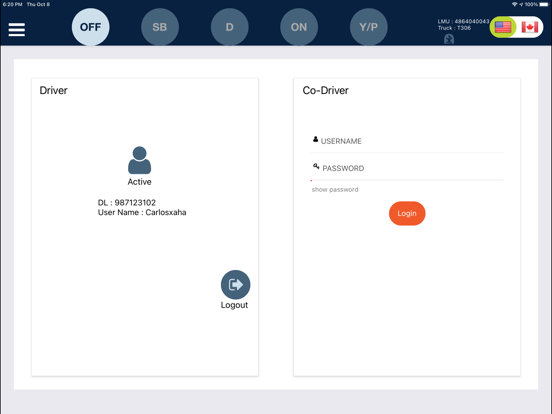Click the LMU number text
This screenshot has width=552, height=414.
point(463,21)
